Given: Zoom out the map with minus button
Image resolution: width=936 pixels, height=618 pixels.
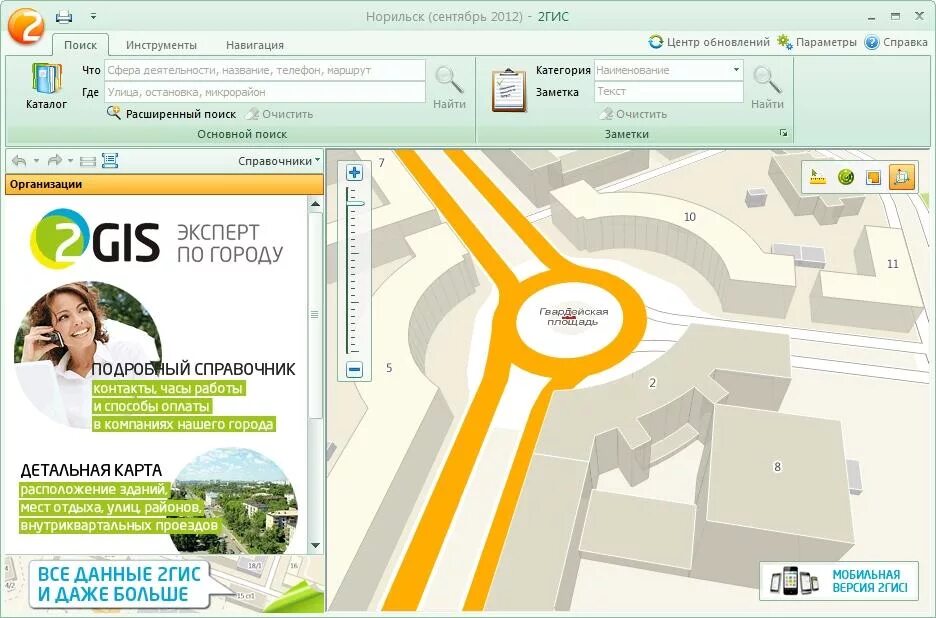Looking at the screenshot, I should (x=354, y=370).
